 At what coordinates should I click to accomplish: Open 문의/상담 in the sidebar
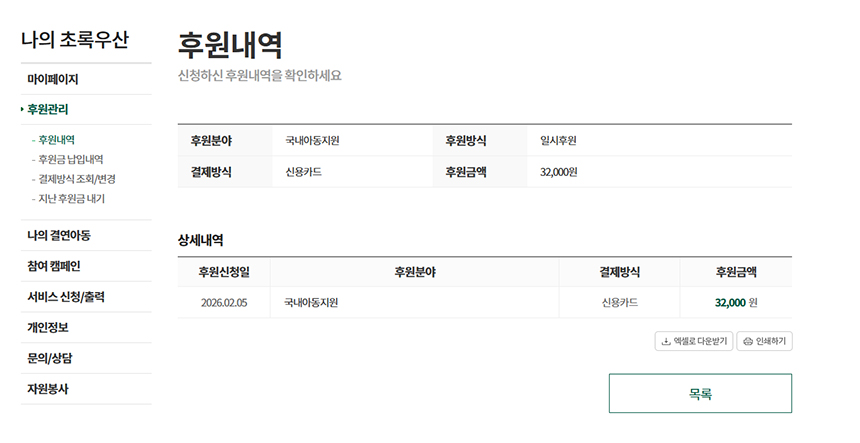click(48, 358)
